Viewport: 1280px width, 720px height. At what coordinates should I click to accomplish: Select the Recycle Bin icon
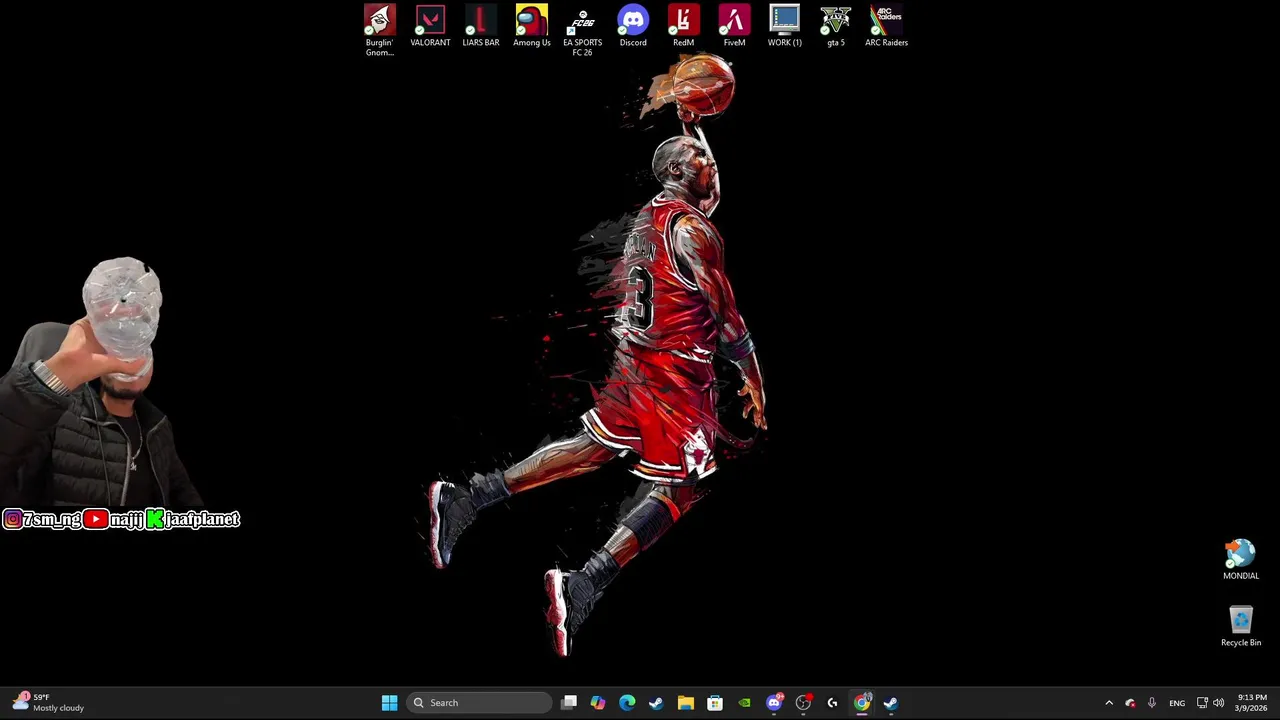point(1241,626)
